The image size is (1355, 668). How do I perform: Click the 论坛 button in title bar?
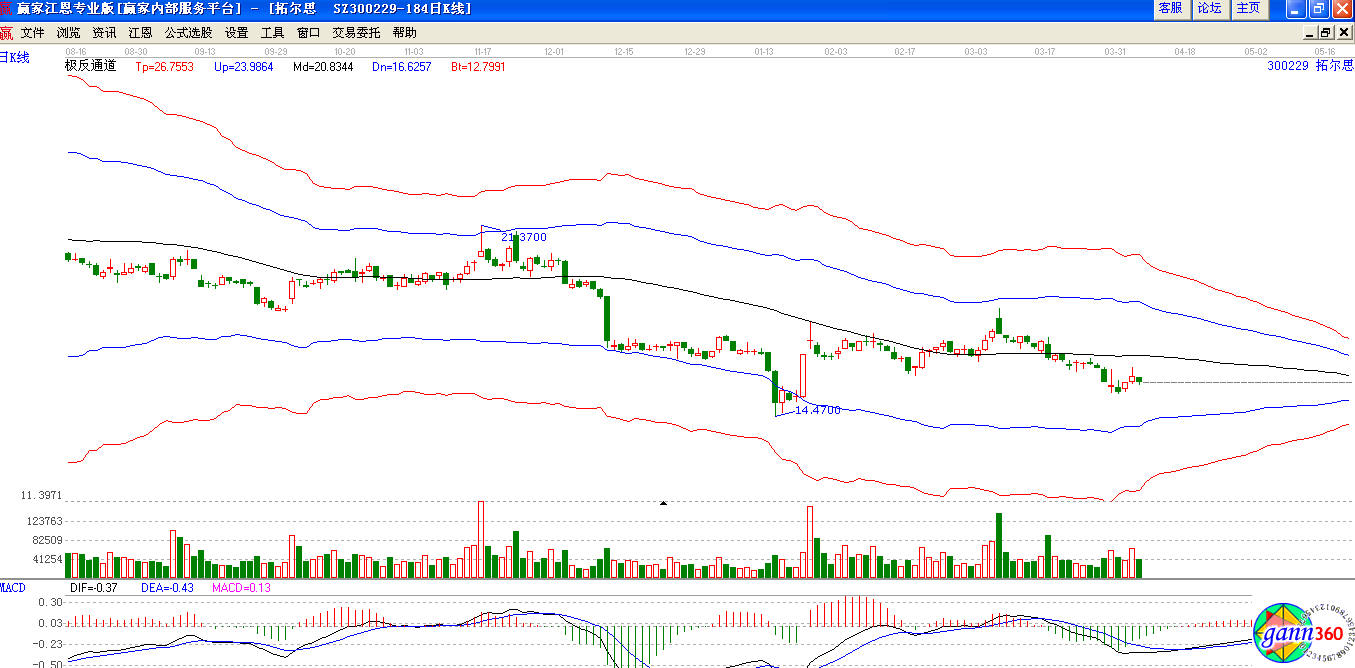coord(1209,8)
